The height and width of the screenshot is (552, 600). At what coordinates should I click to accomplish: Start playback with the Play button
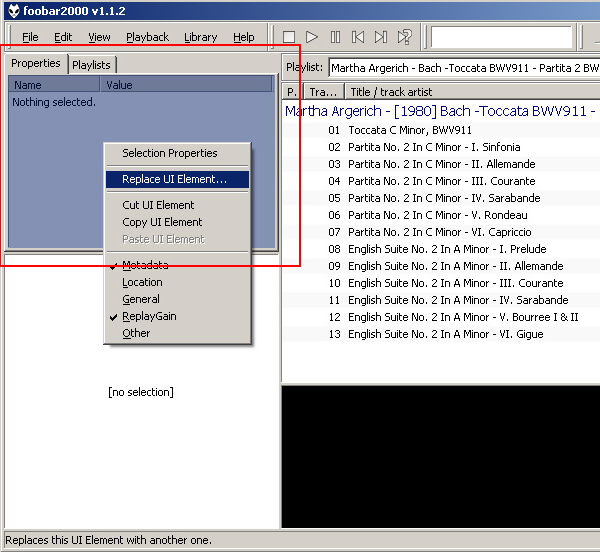[x=312, y=37]
